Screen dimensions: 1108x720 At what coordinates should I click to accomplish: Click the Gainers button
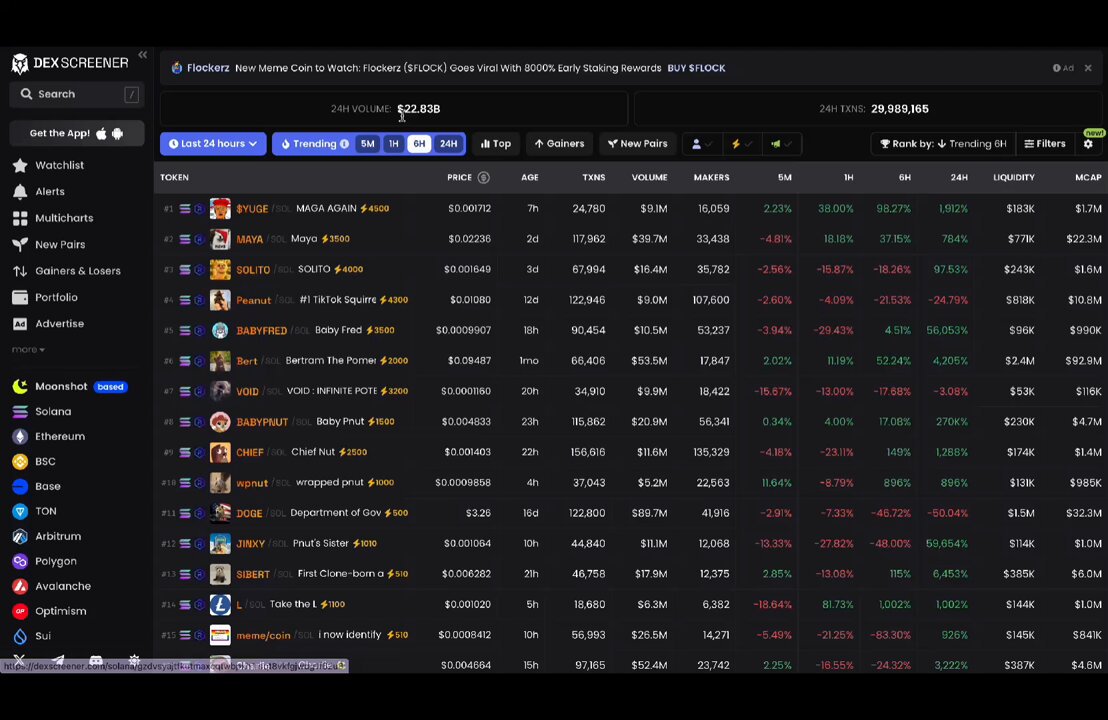click(x=559, y=144)
